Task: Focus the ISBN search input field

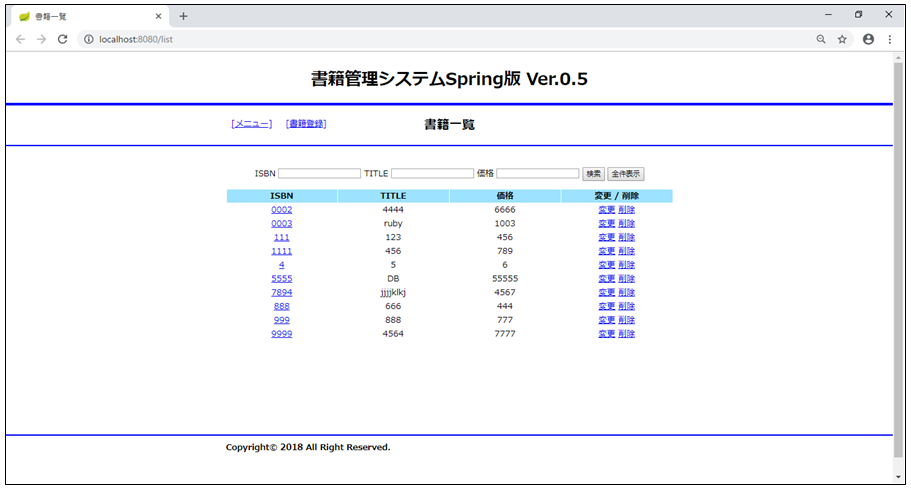Action: click(x=319, y=174)
